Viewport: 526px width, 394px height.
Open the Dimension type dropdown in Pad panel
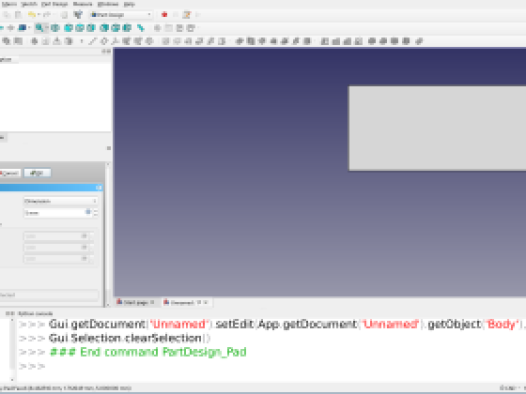point(61,201)
